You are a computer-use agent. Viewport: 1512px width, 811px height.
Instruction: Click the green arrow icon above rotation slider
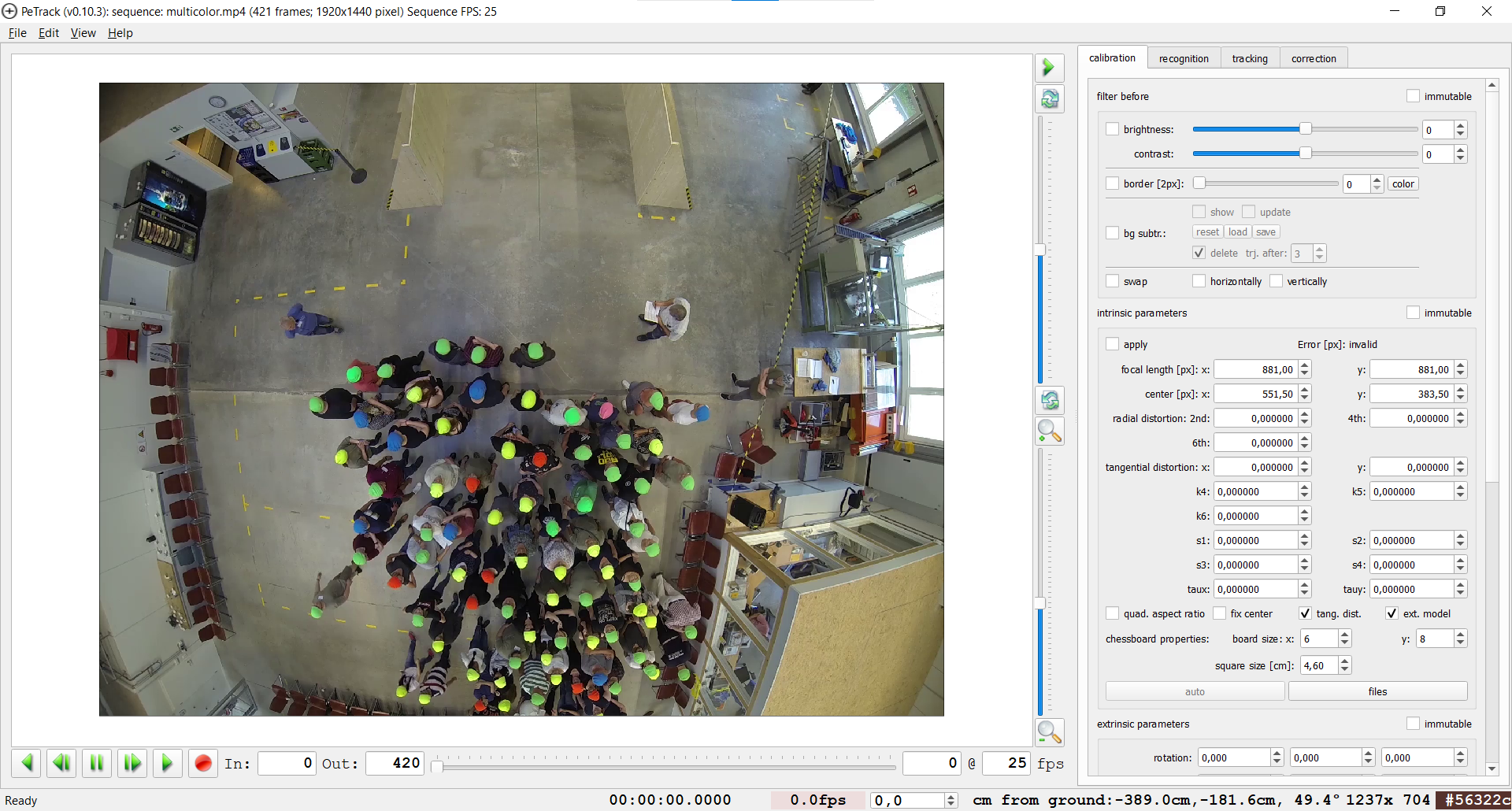pos(1049,68)
